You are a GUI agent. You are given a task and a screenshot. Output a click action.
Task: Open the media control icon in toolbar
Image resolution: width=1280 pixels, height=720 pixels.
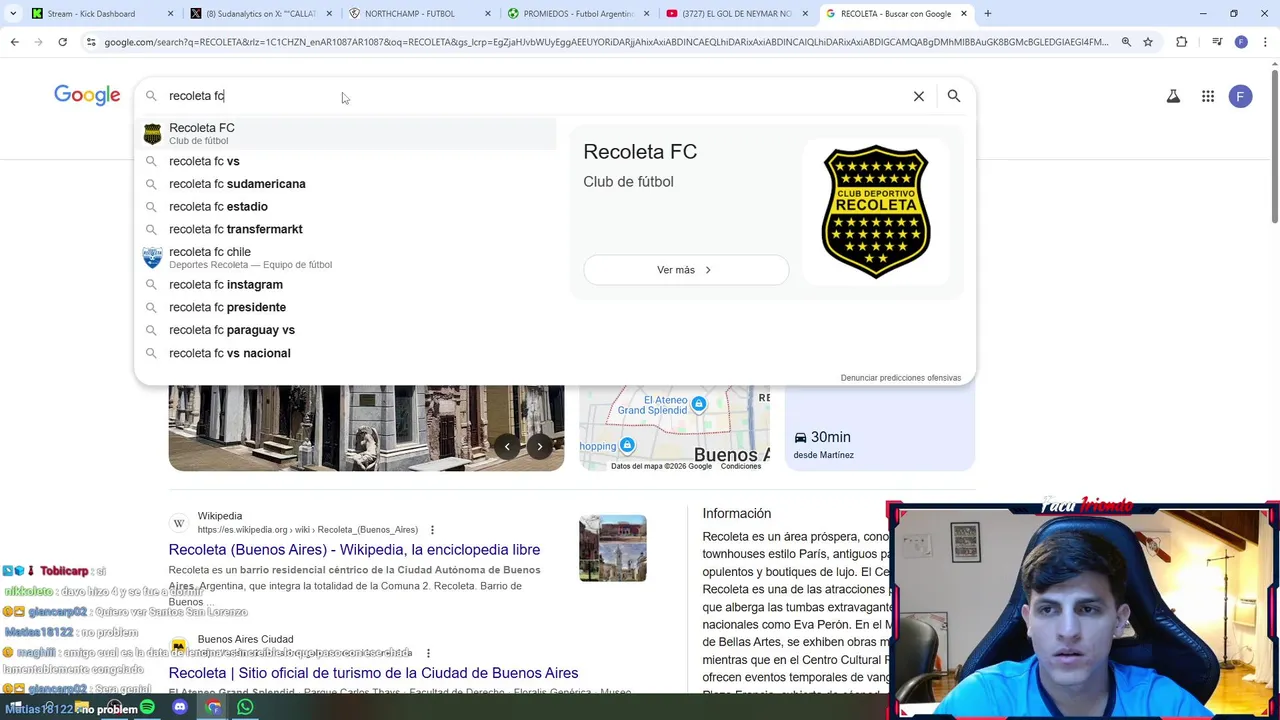[x=1216, y=42]
